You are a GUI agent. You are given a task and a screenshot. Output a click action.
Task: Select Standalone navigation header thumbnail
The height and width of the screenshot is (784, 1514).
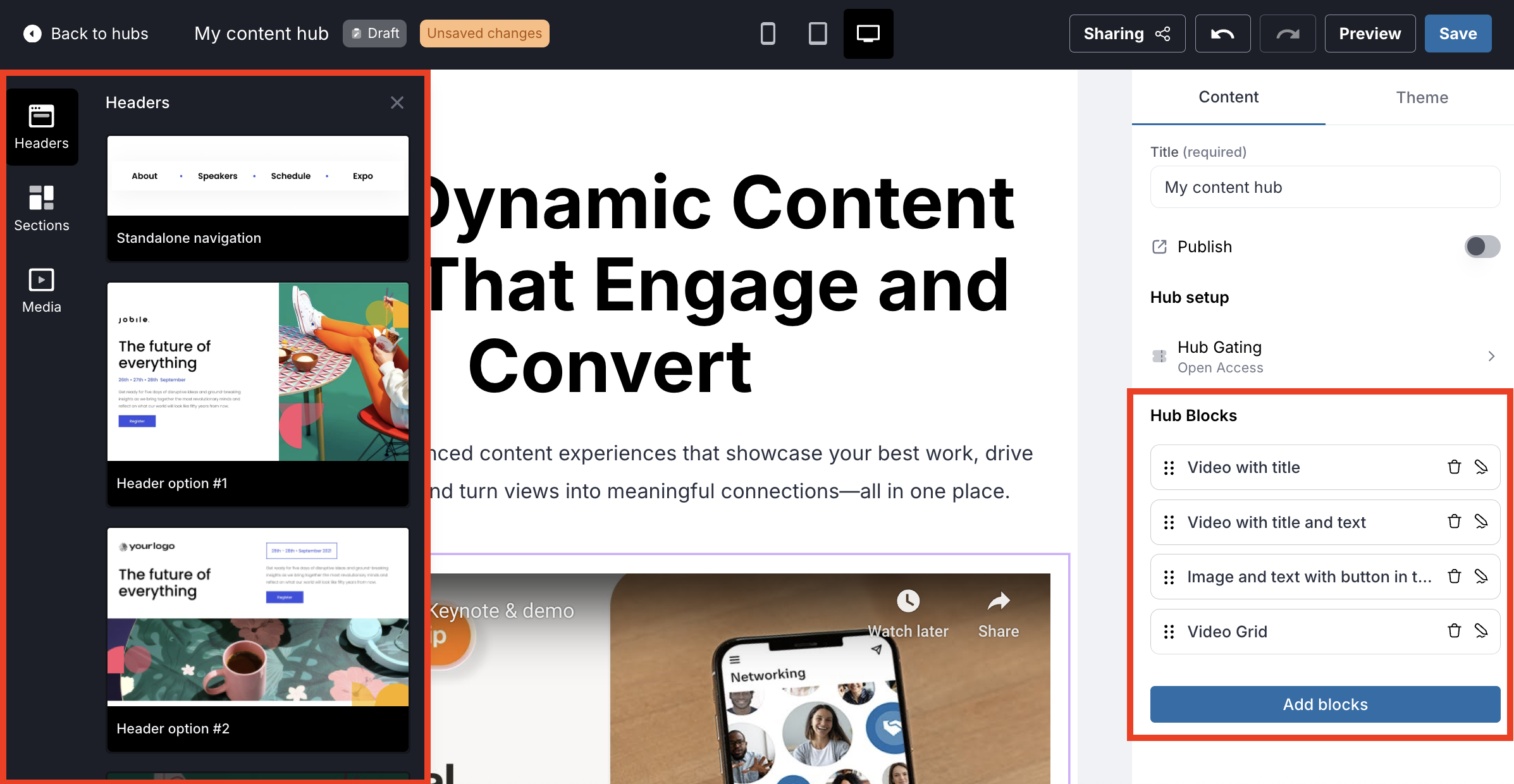258,198
